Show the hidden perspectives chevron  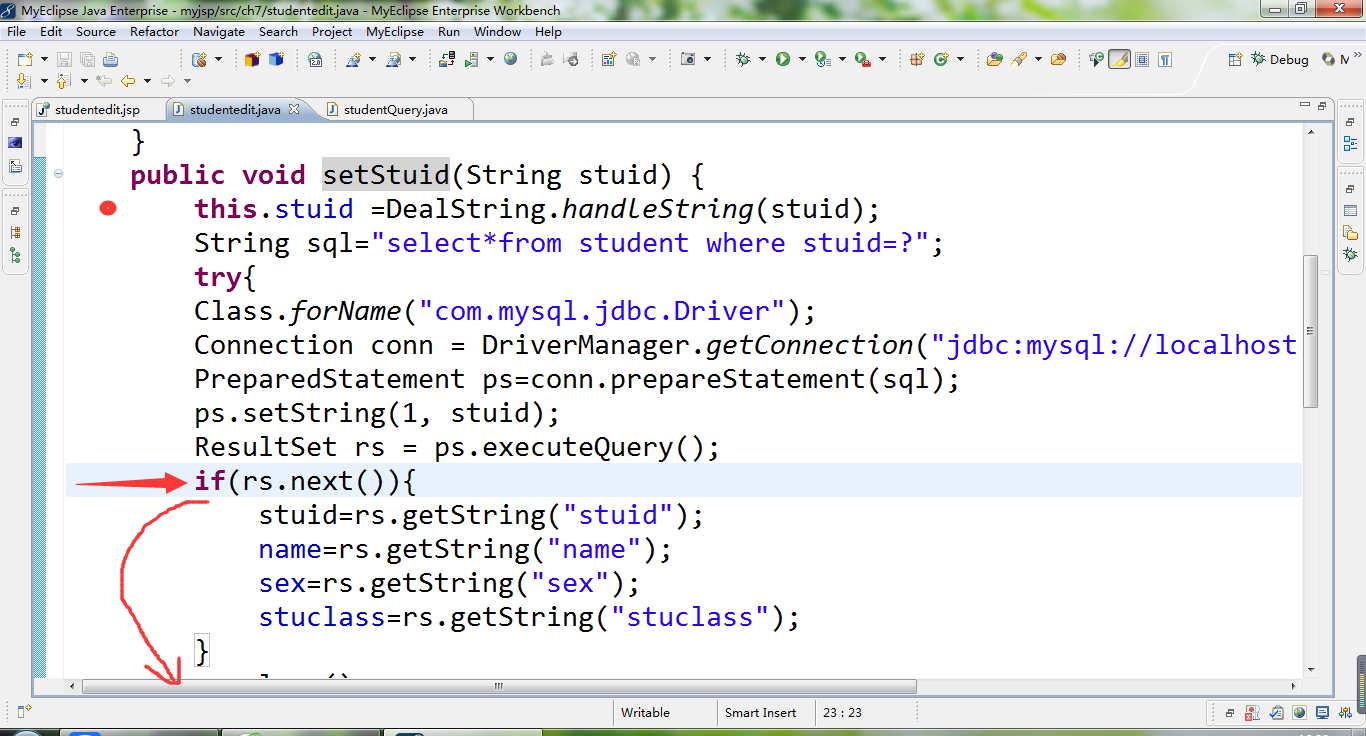[1357, 55]
